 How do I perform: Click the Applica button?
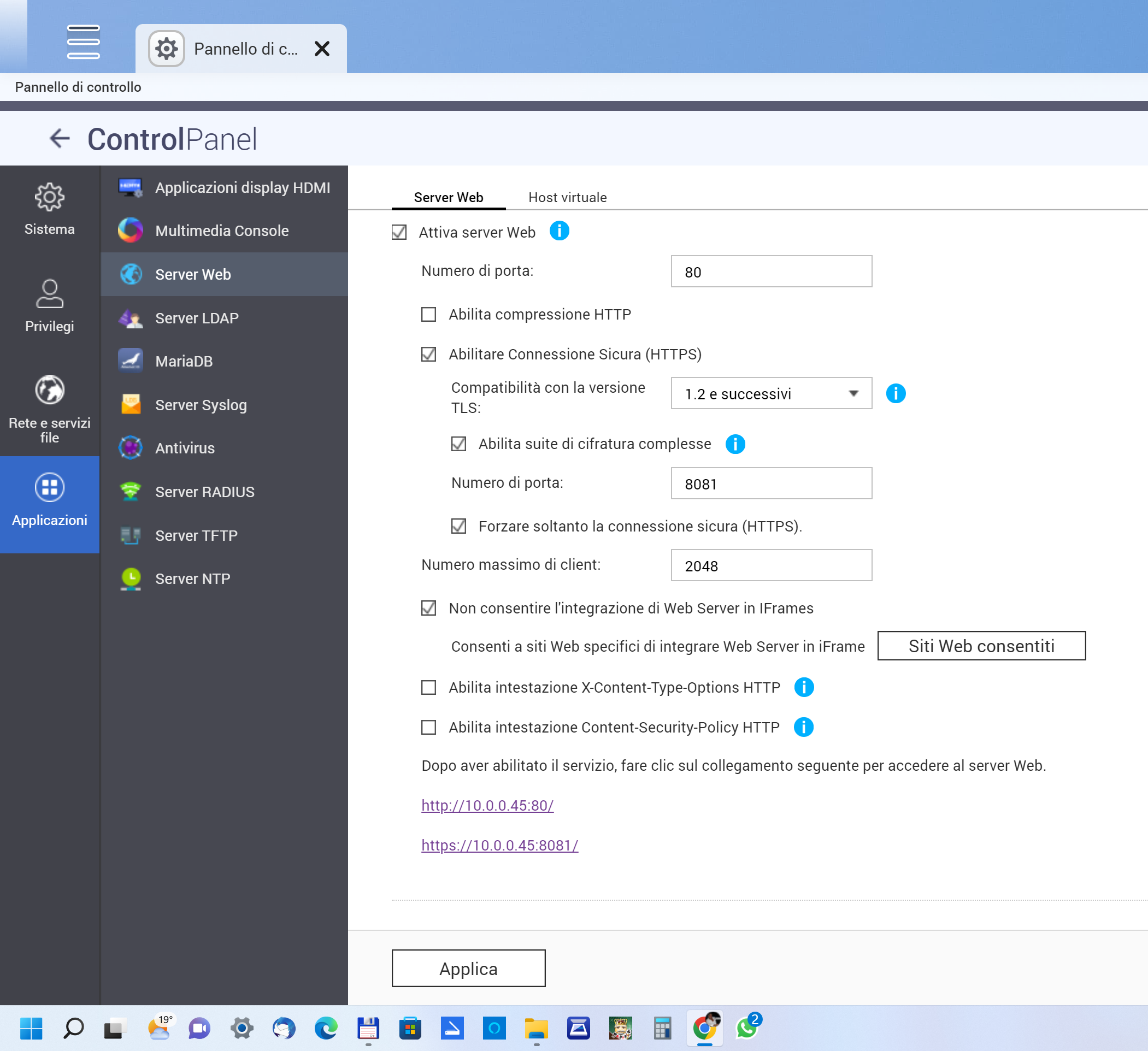[x=468, y=969]
